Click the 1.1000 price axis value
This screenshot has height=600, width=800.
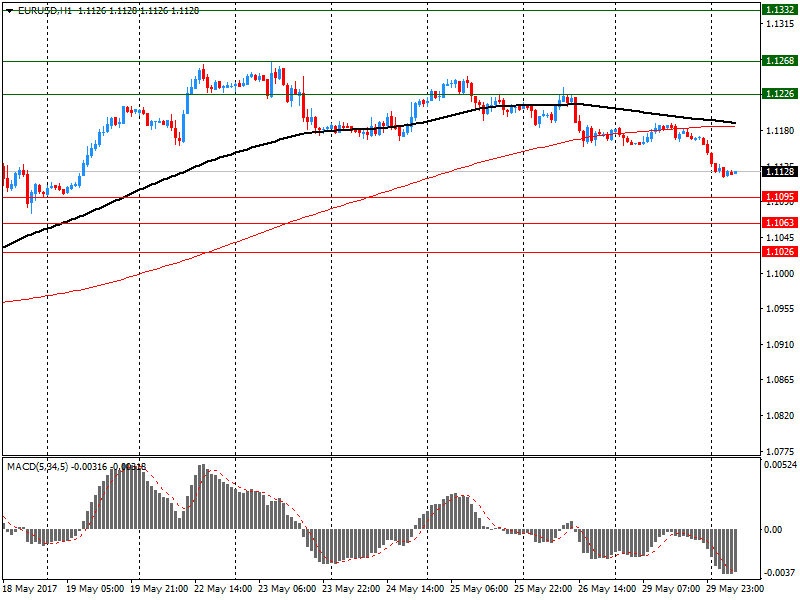pyautogui.click(x=780, y=273)
